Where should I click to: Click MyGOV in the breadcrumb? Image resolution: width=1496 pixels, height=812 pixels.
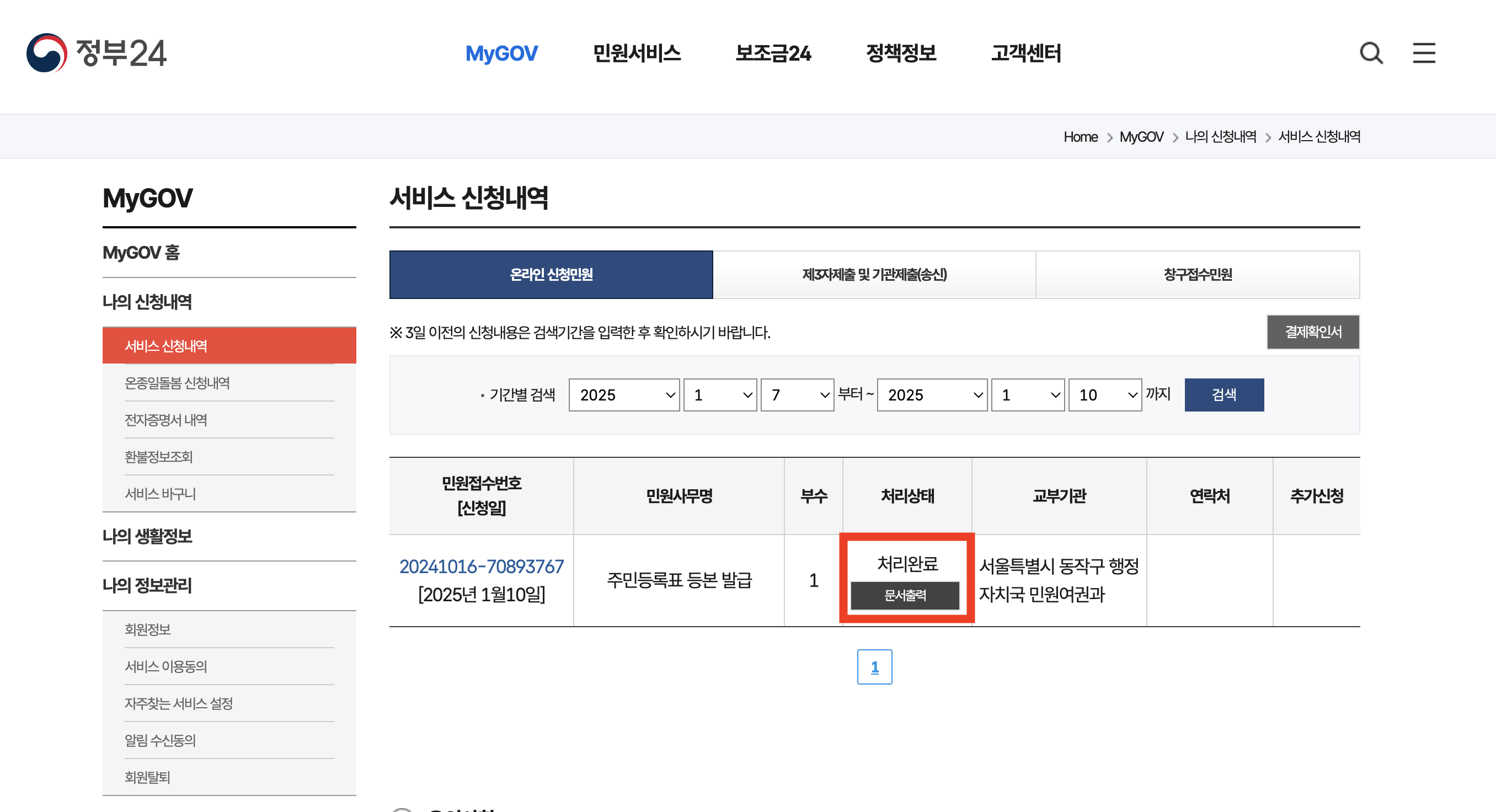(x=1141, y=136)
